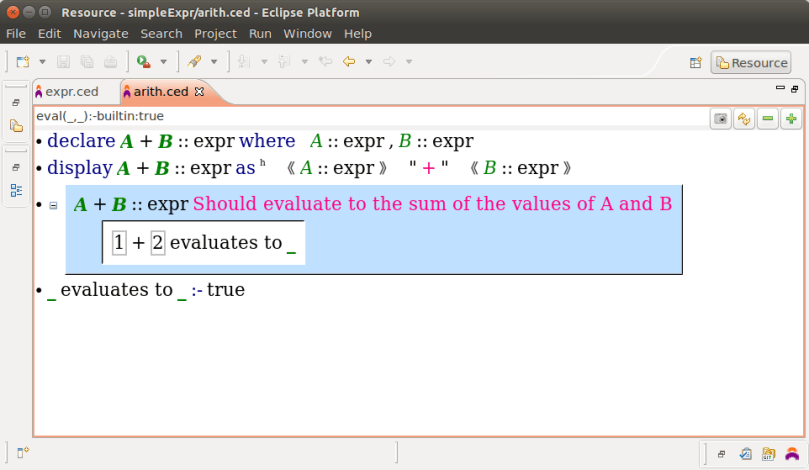Open the back navigation history dropdown arrow
This screenshot has height=470, width=809.
(368, 62)
